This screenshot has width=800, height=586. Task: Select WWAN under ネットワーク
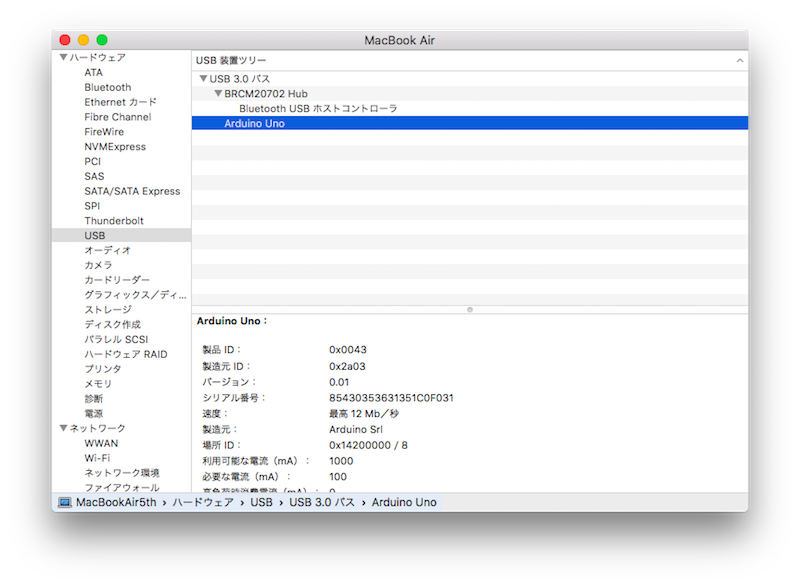tap(101, 443)
